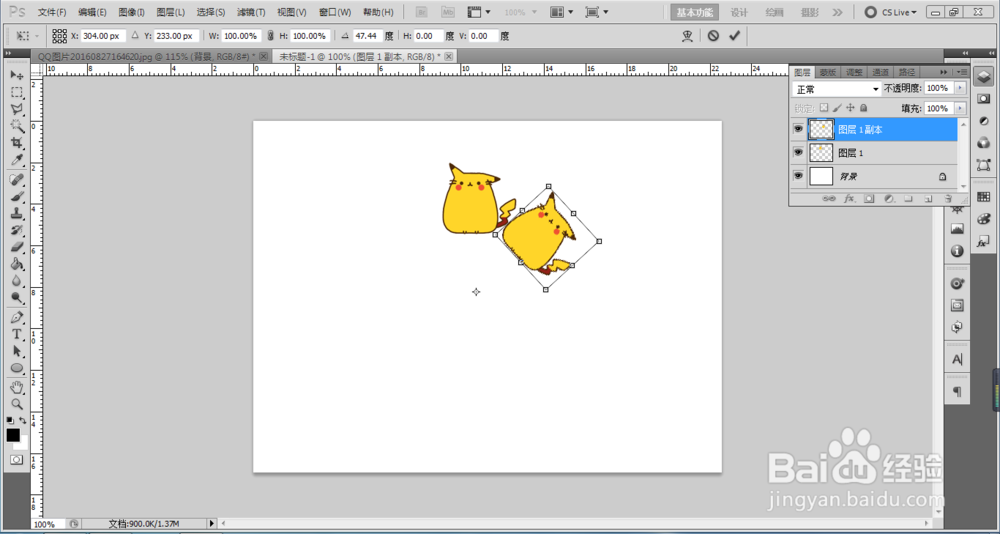1000x534 pixels.
Task: Select the Blur tool
Action: (17, 280)
